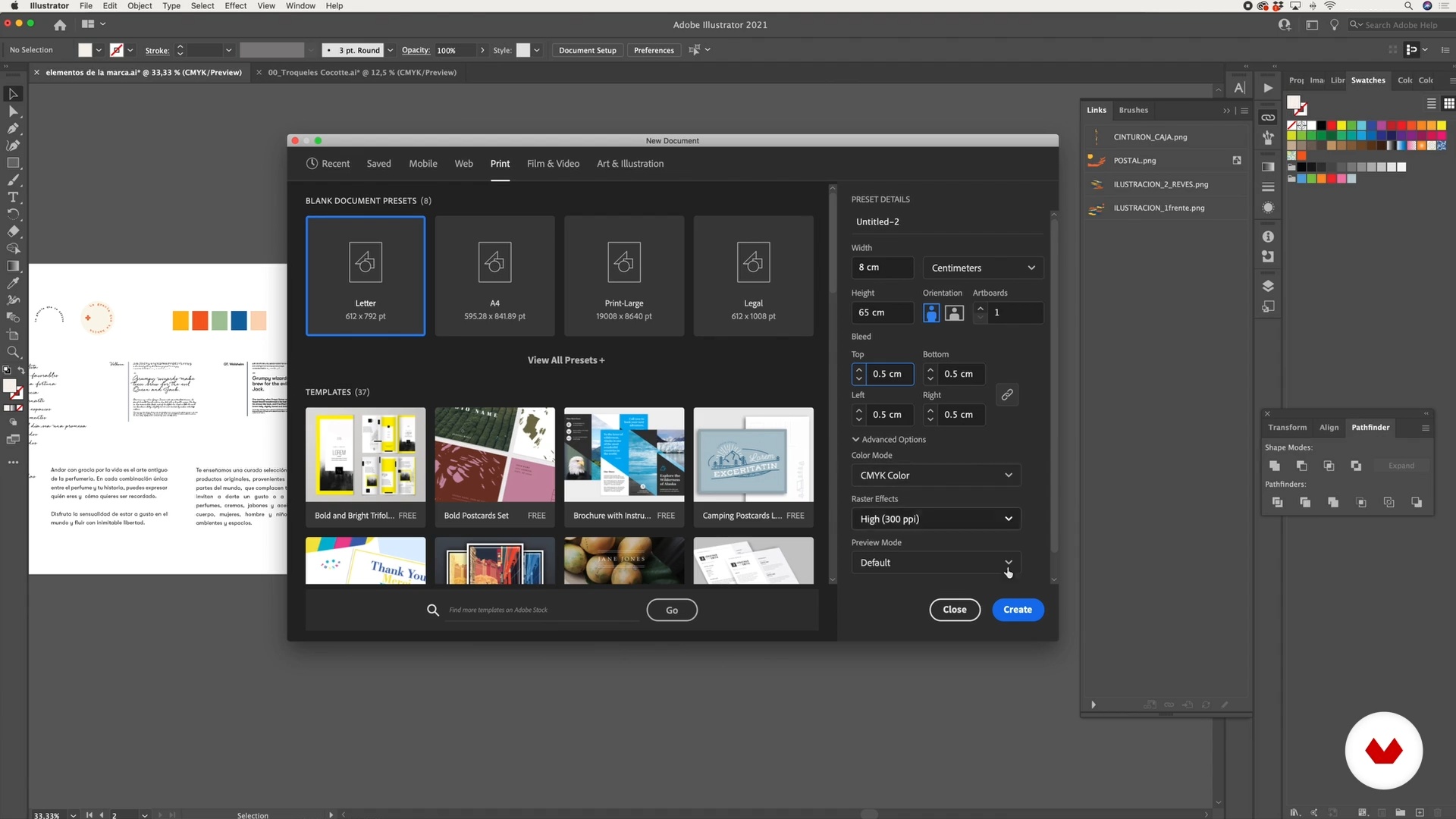Click the Wi-Fi icon in menu bar
Screen dimensions: 1456x819
pyautogui.click(x=1330, y=6)
